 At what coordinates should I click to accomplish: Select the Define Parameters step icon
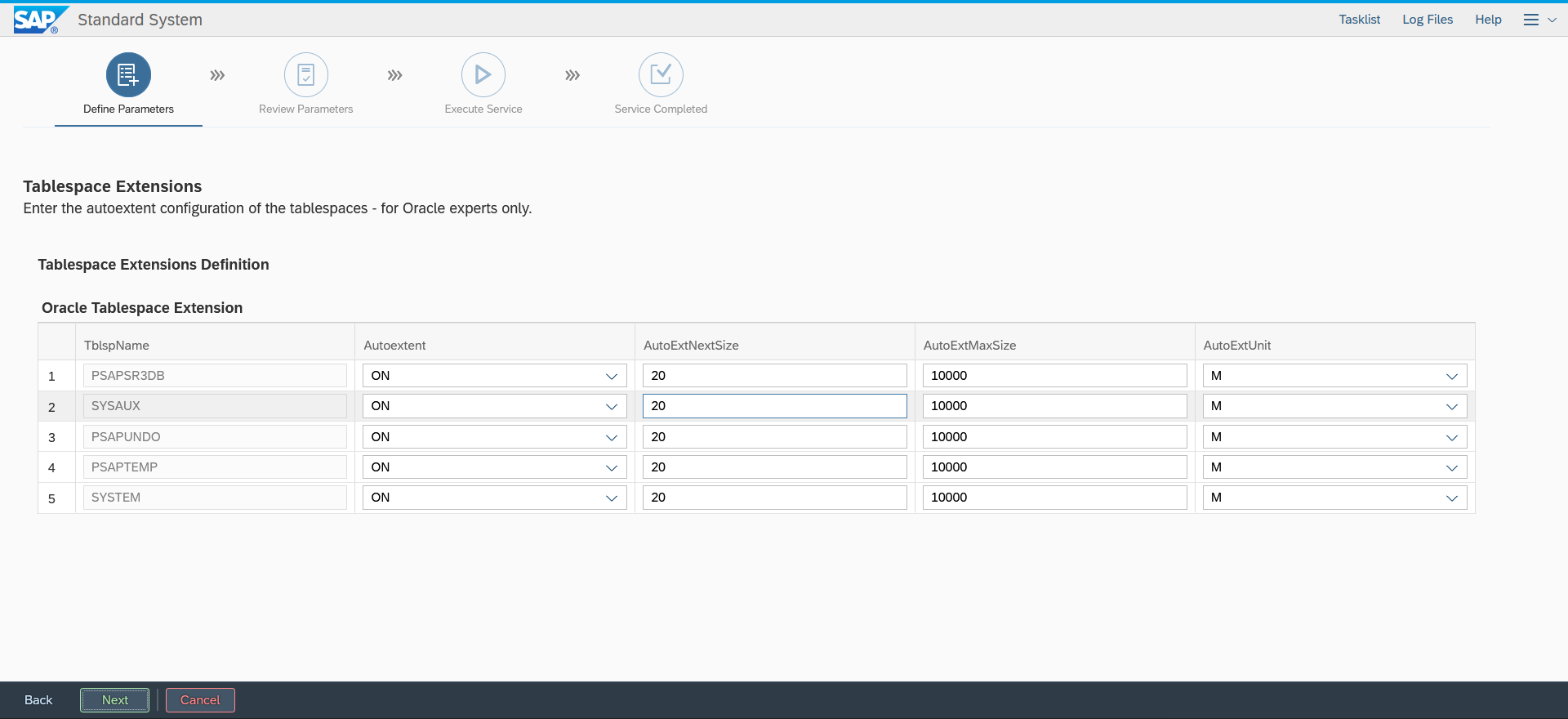tap(128, 75)
